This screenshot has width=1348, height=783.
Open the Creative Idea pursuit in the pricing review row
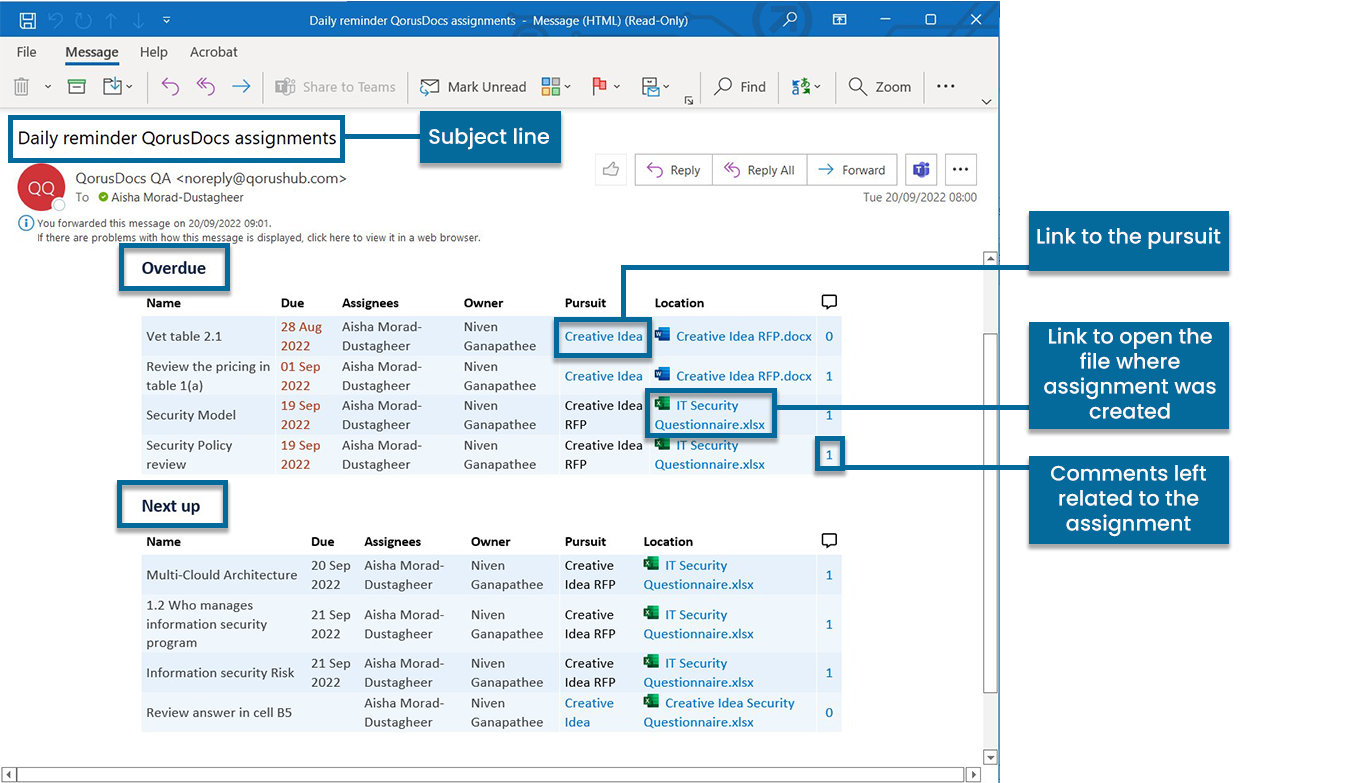[x=604, y=376]
